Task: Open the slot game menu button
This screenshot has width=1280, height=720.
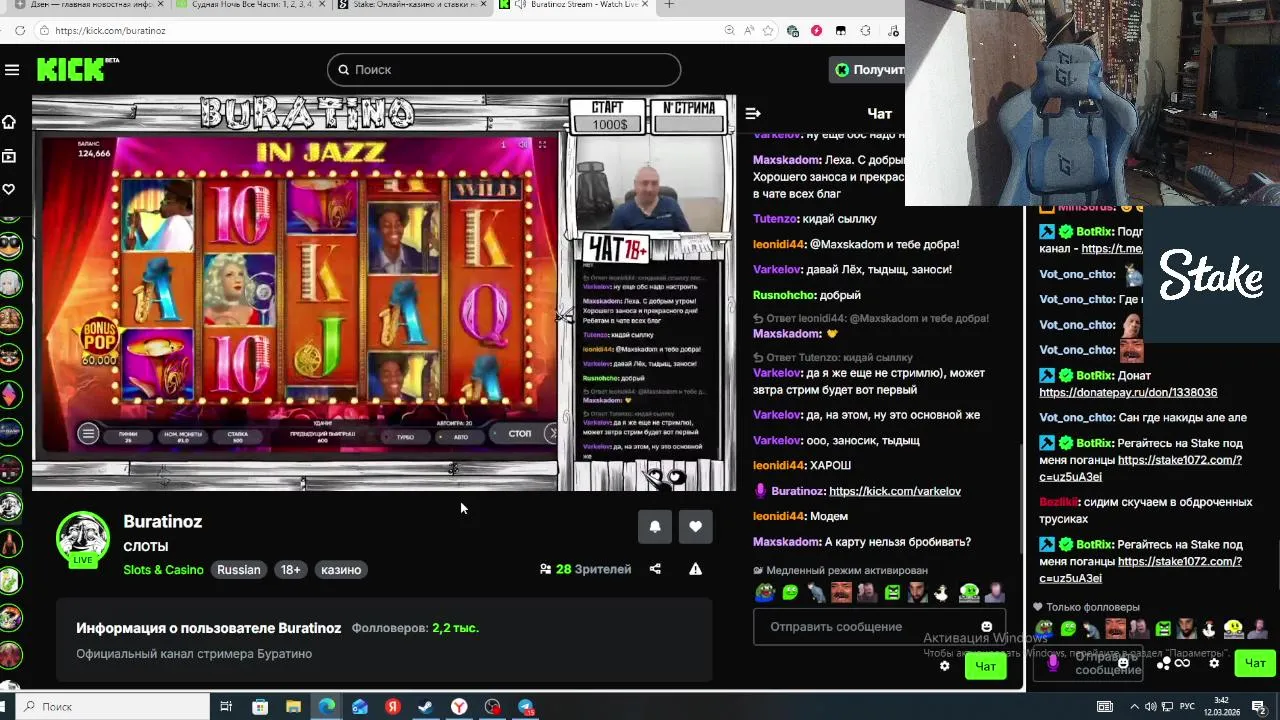Action: click(88, 433)
